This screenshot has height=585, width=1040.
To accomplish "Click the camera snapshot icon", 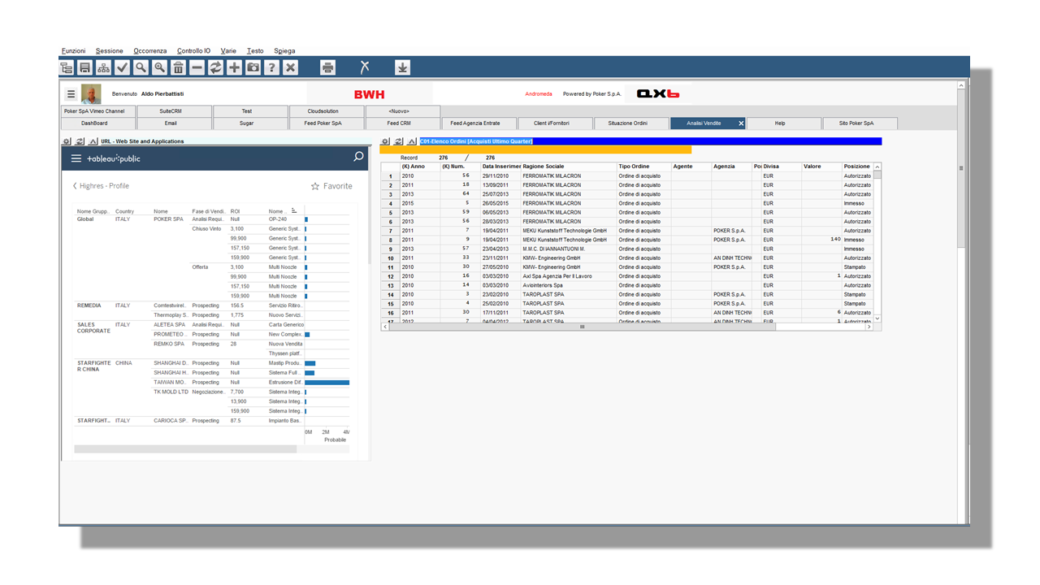I will coord(253,68).
